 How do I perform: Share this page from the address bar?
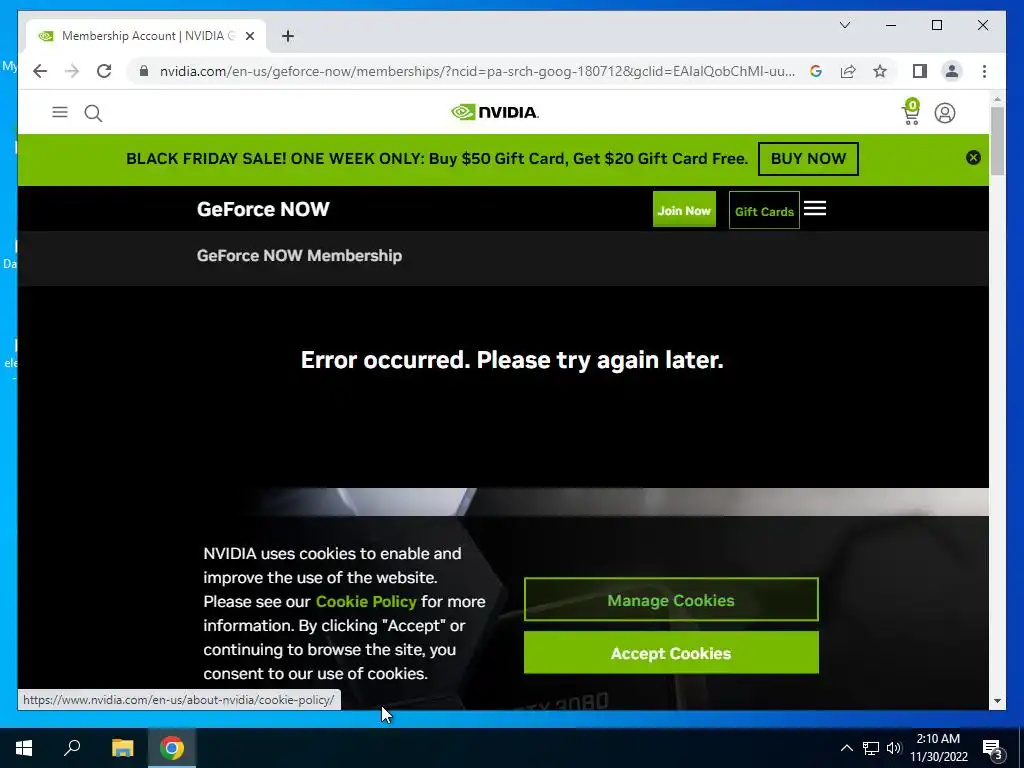(x=848, y=71)
